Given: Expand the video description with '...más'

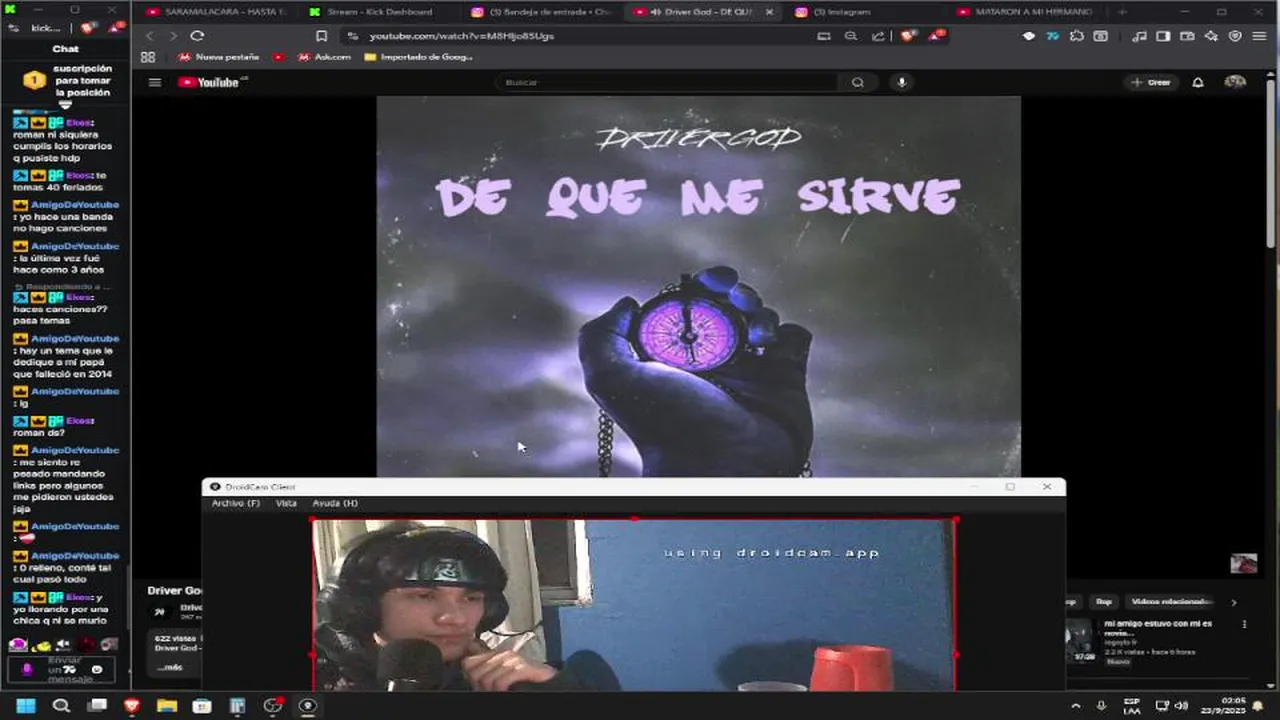Looking at the screenshot, I should [x=171, y=667].
